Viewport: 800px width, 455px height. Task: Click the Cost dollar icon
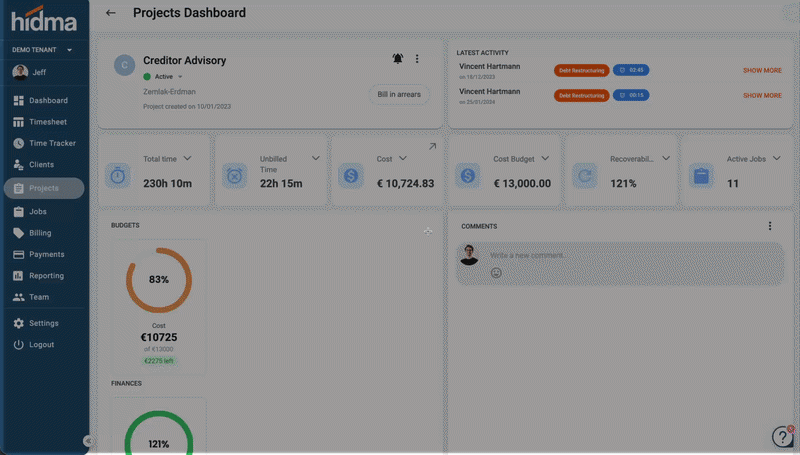click(351, 176)
